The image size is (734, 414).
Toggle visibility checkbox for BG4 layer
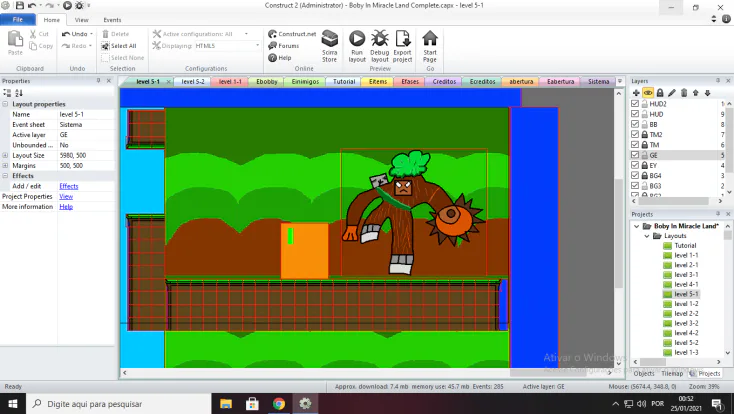(x=635, y=176)
